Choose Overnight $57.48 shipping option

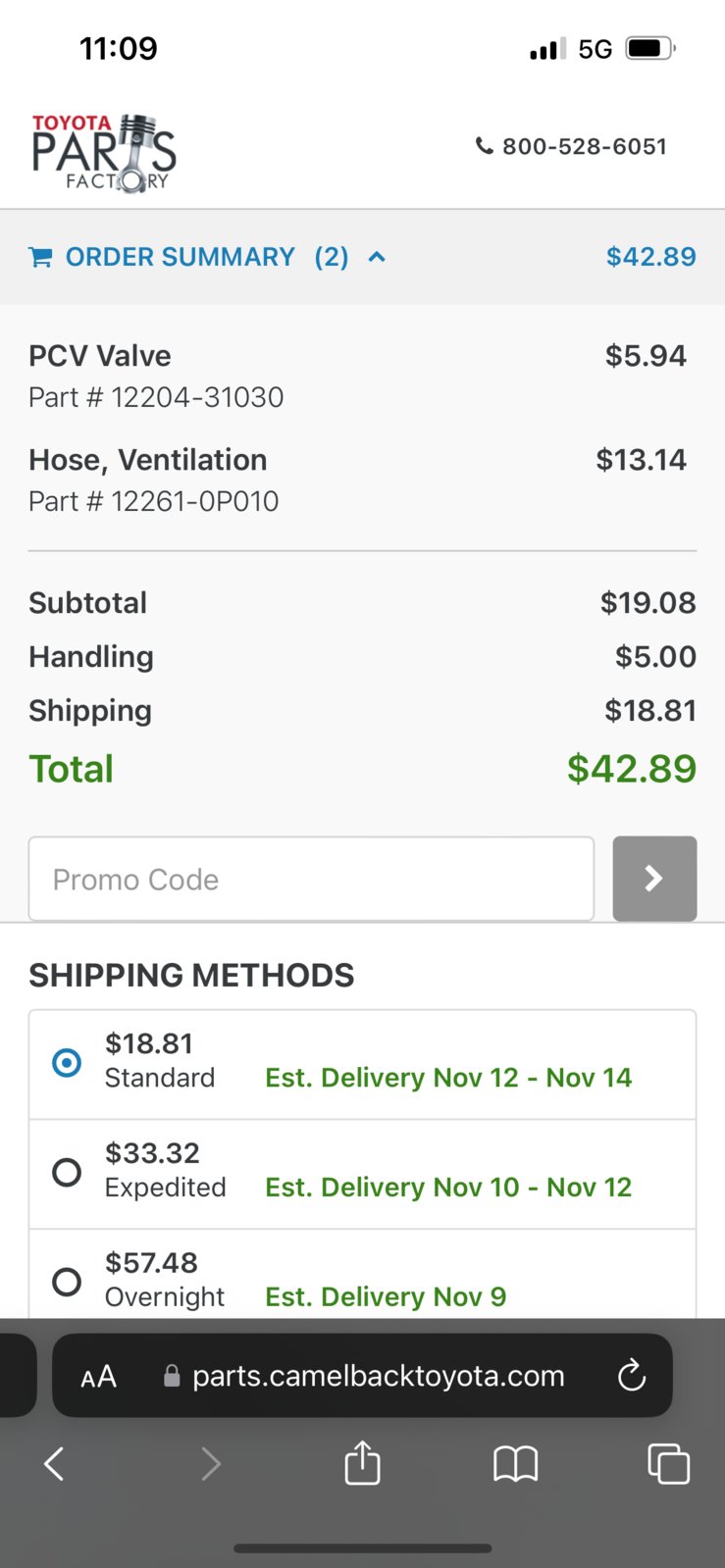pos(362,1274)
